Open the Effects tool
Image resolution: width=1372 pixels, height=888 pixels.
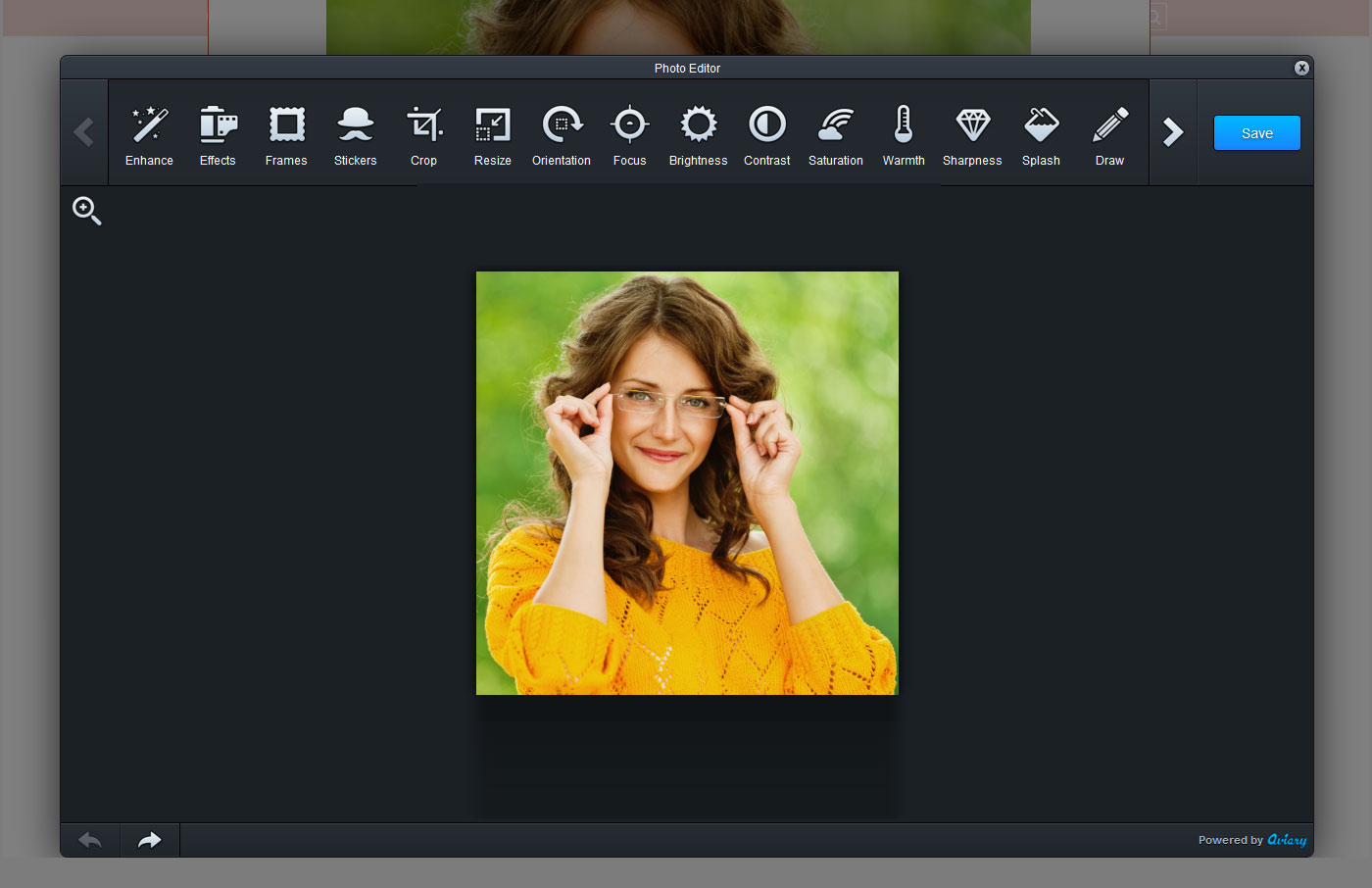click(218, 134)
